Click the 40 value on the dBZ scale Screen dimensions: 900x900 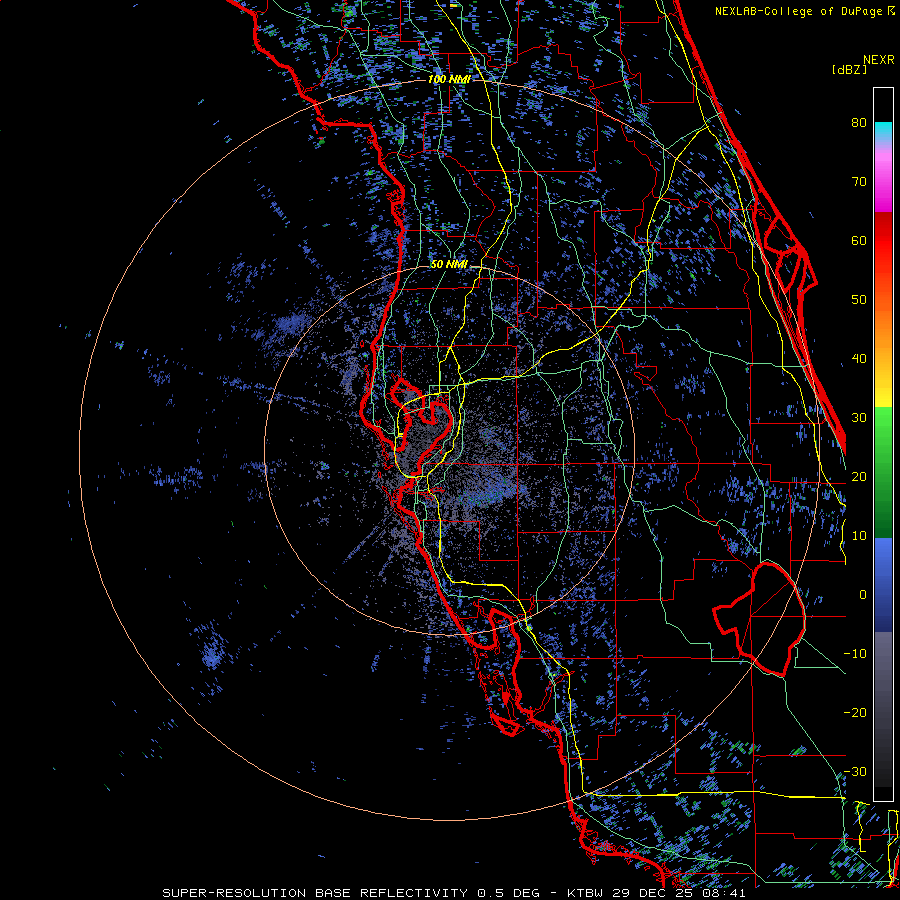tap(859, 359)
